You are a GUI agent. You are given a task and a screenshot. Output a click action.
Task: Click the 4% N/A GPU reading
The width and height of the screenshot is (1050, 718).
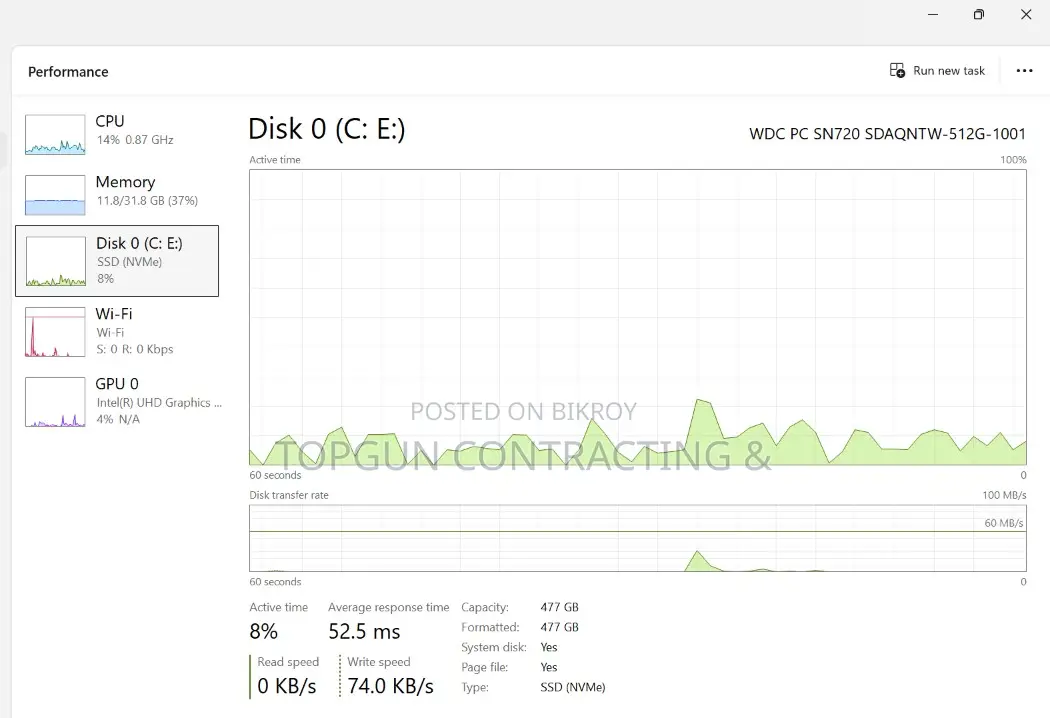119,419
